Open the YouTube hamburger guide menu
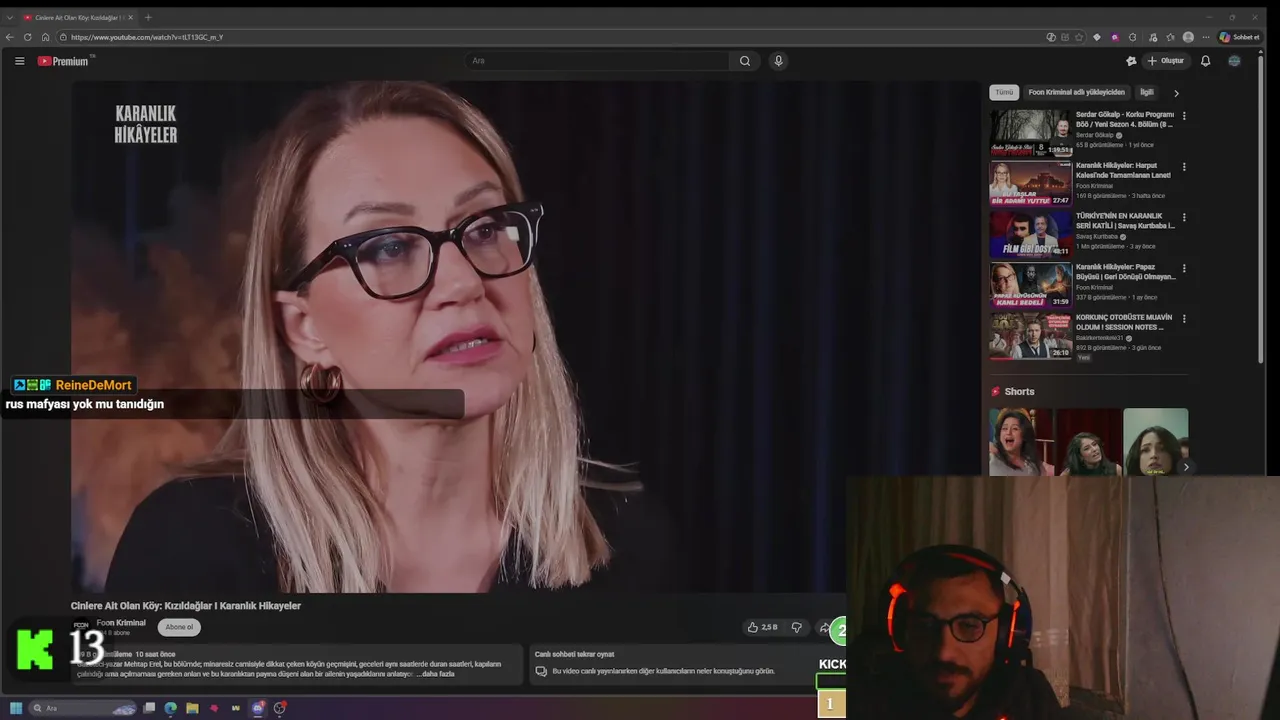Screen dimensions: 1280x720 pyautogui.click(x=19, y=61)
